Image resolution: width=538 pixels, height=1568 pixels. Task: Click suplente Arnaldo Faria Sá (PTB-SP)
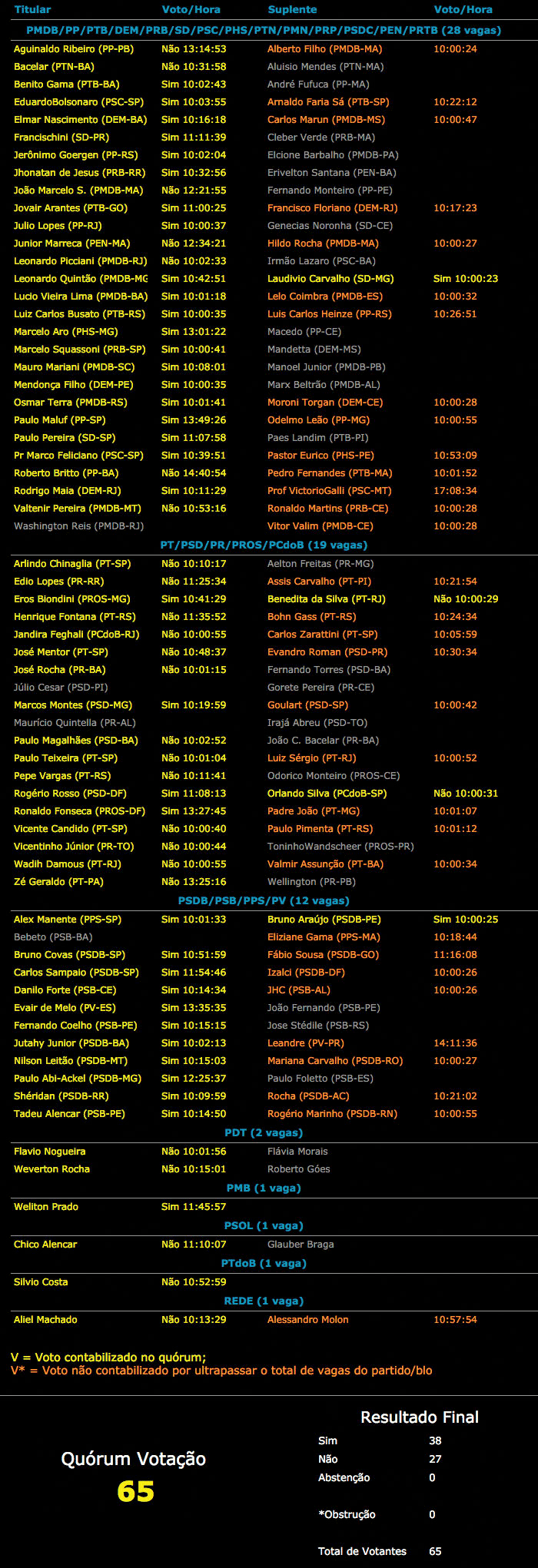(328, 102)
